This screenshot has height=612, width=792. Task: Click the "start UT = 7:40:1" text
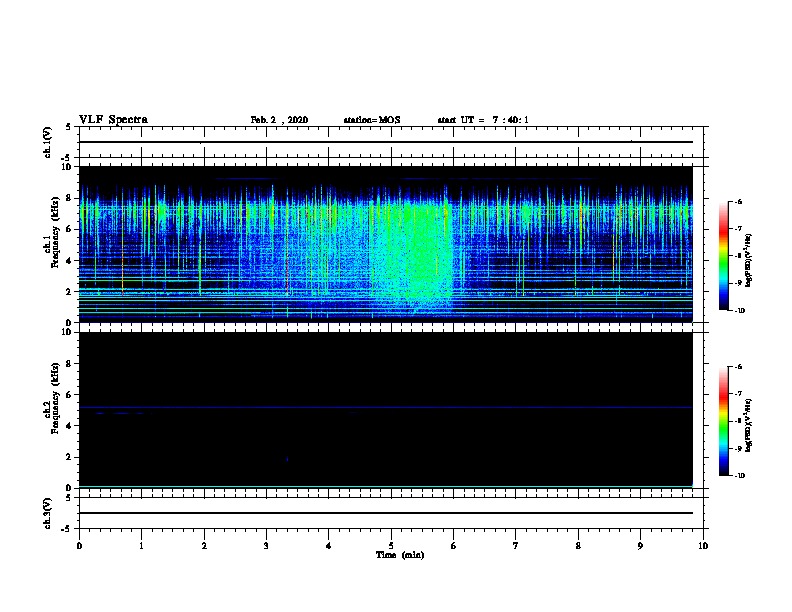[x=483, y=120]
